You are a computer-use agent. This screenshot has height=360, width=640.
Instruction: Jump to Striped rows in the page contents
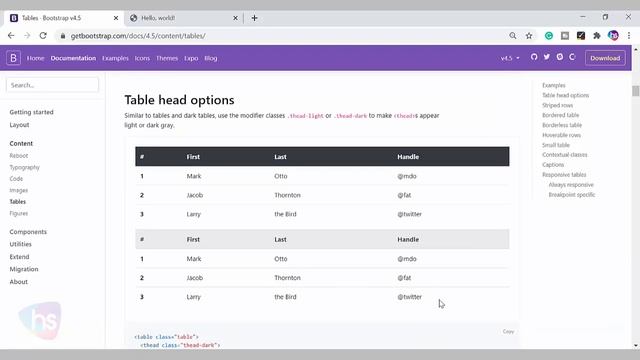(x=558, y=105)
